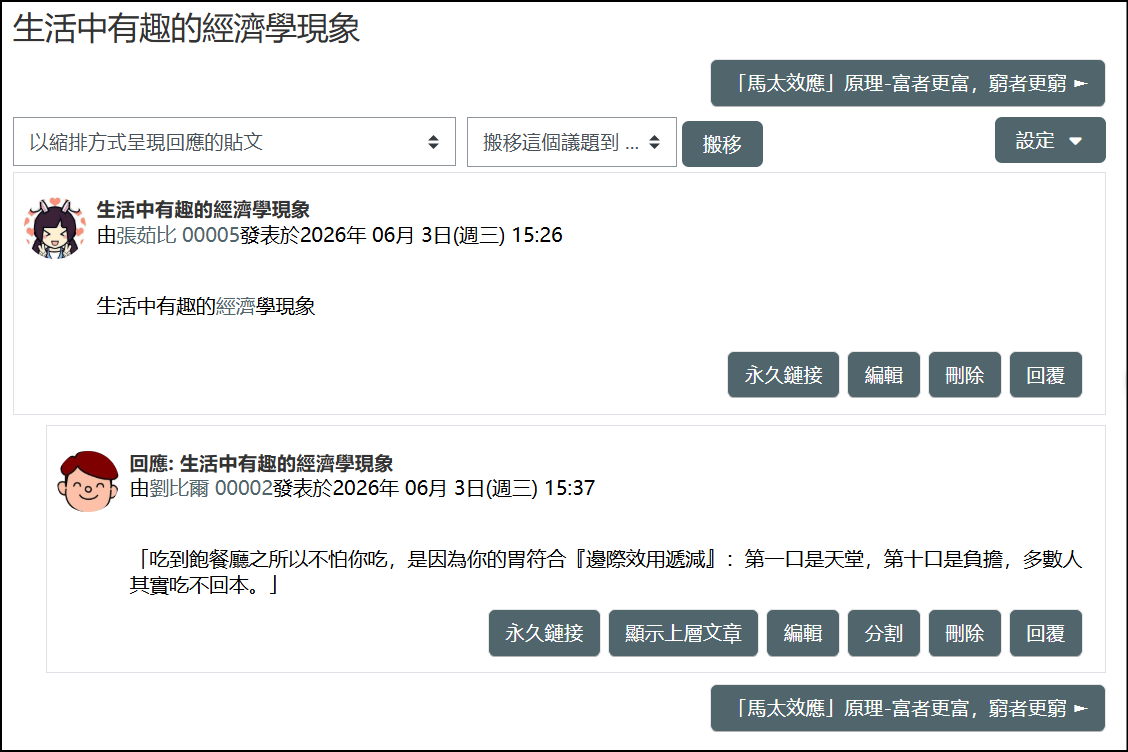Click reply timestamp 15:37

(x=570, y=489)
